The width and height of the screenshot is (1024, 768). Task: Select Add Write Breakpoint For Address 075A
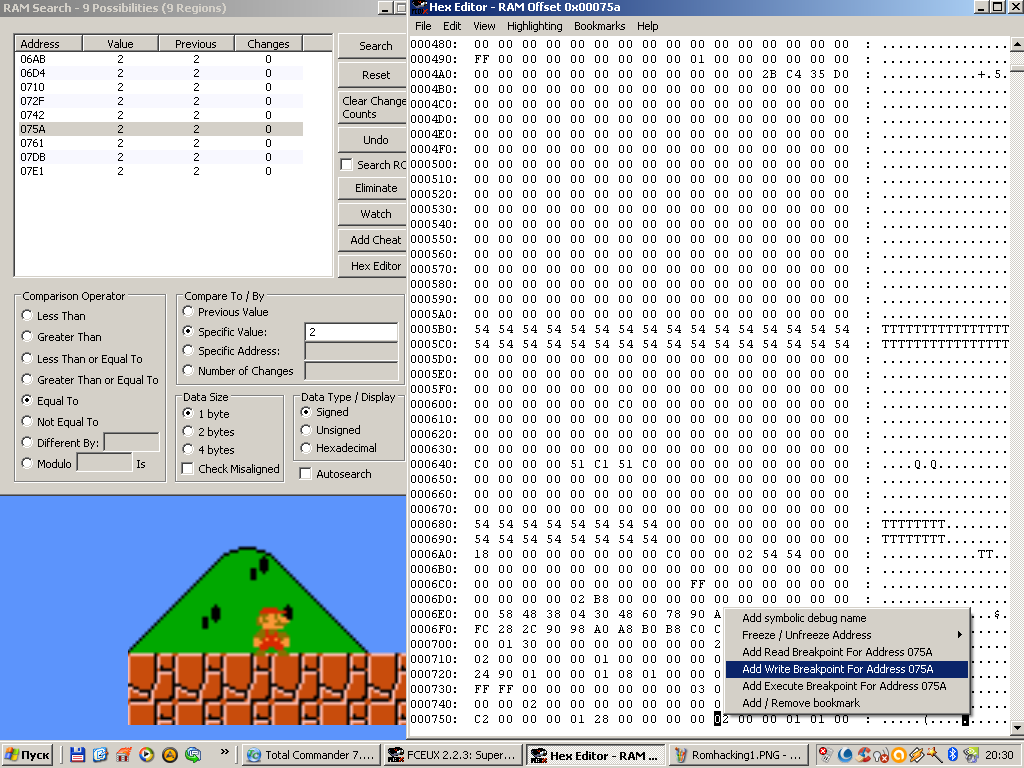[846, 669]
